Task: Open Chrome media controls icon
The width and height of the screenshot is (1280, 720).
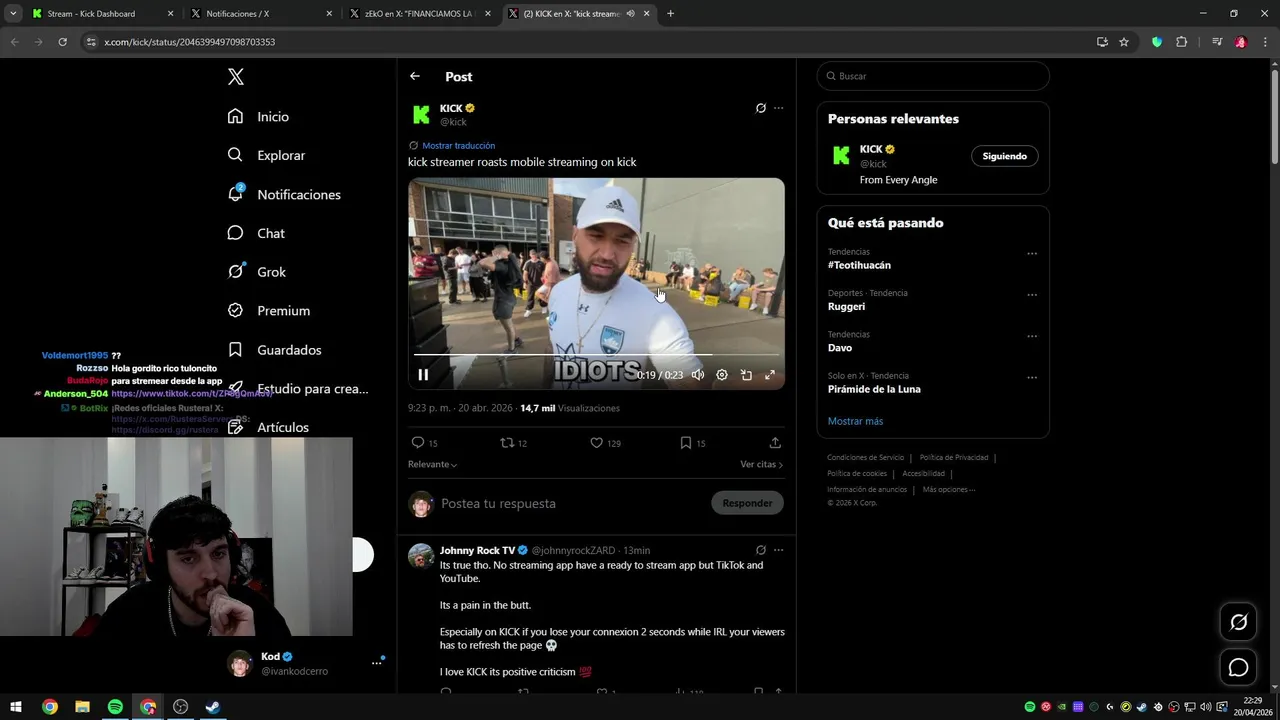Action: [x=1217, y=42]
